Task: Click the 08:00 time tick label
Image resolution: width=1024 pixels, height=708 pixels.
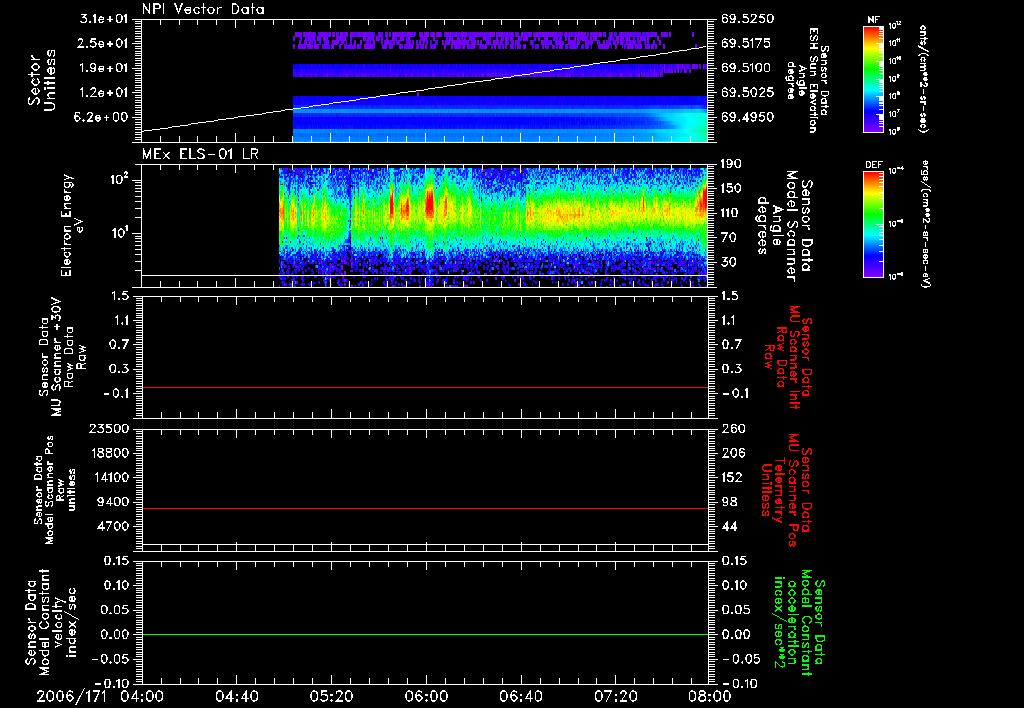Action: pos(710,696)
